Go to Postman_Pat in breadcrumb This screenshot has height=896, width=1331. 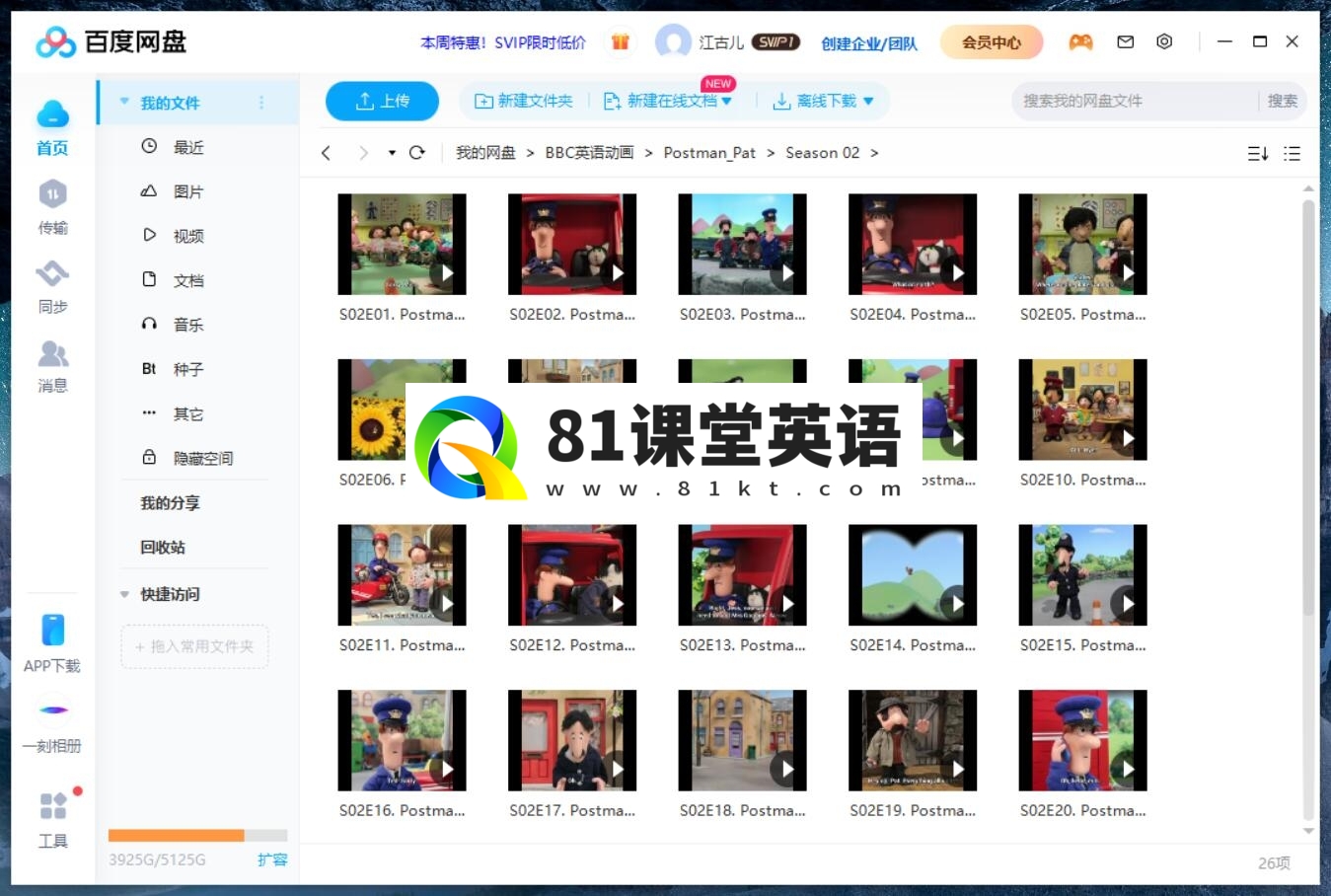(x=709, y=153)
